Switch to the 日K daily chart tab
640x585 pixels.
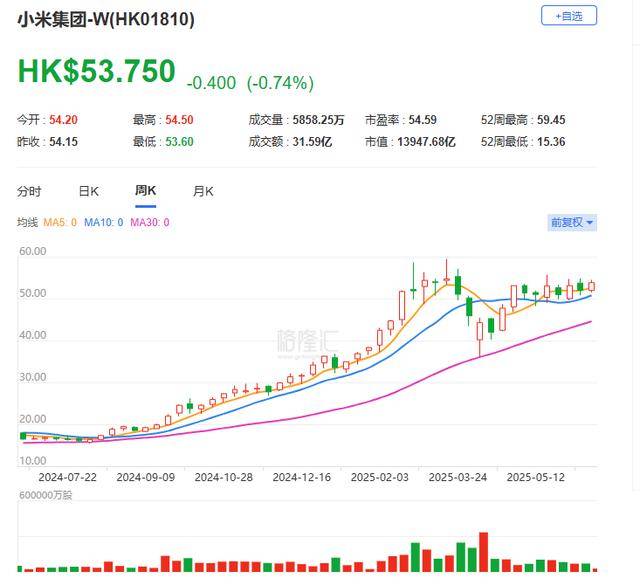coord(89,191)
